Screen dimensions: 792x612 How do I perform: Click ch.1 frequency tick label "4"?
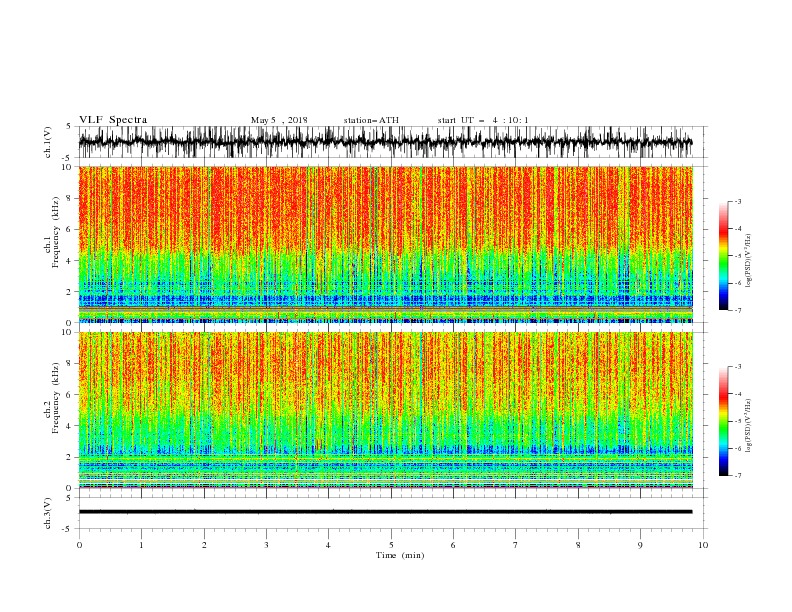tap(69, 261)
